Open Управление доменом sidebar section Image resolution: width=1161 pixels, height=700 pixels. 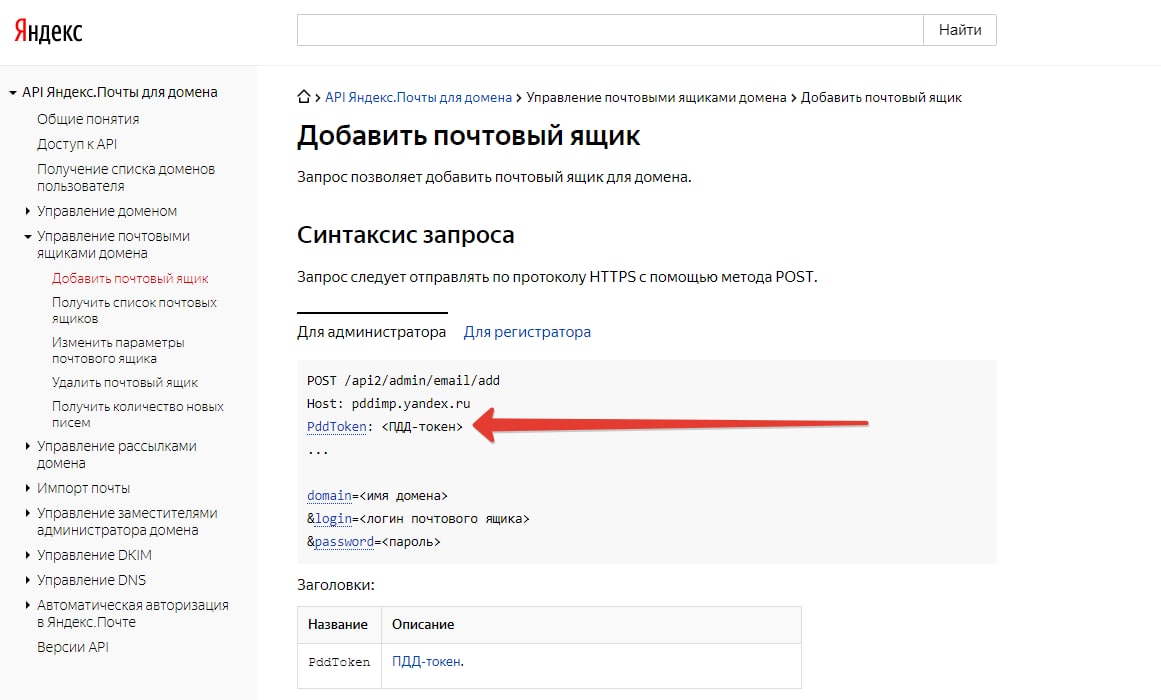[107, 211]
